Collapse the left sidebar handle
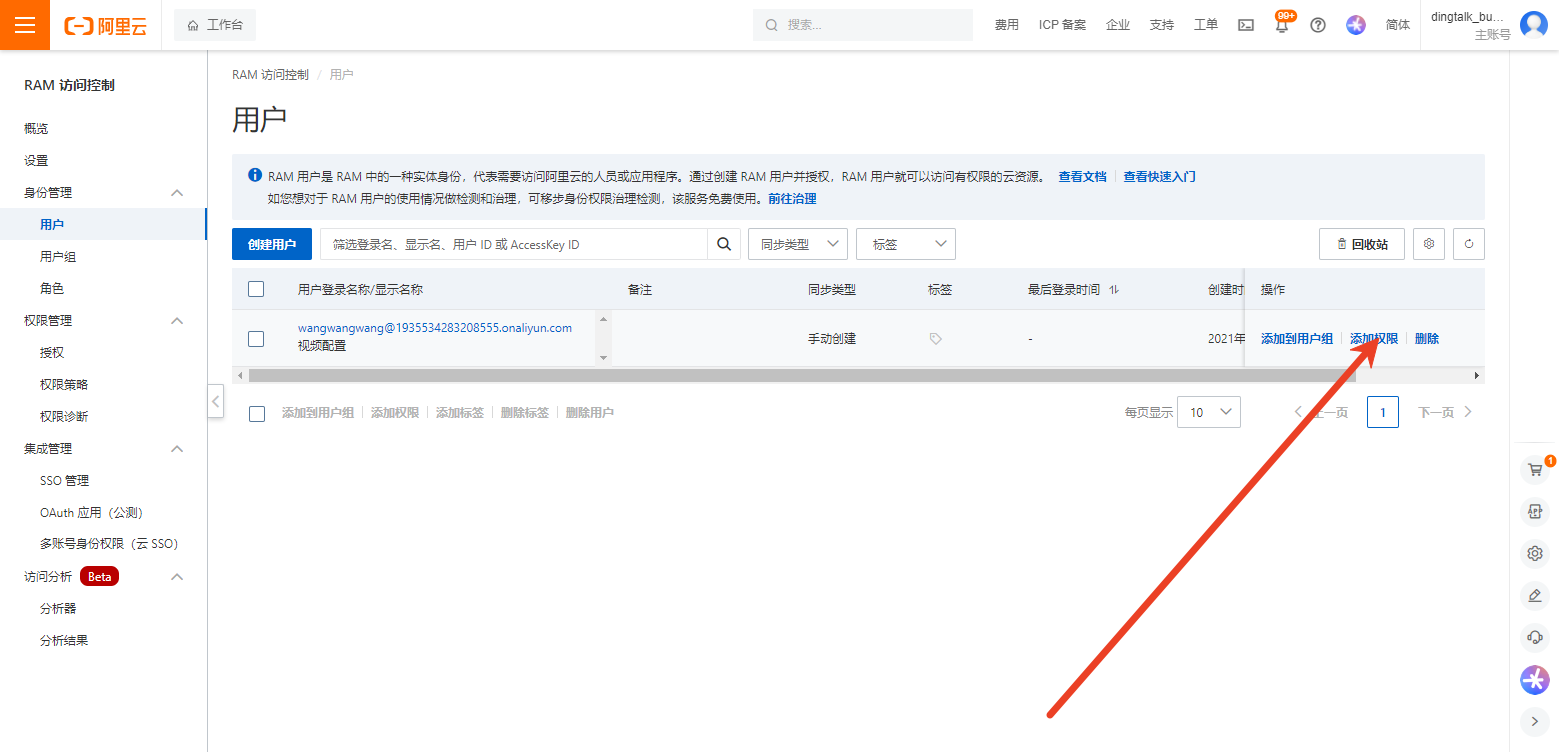The height and width of the screenshot is (752, 1559). click(x=216, y=401)
